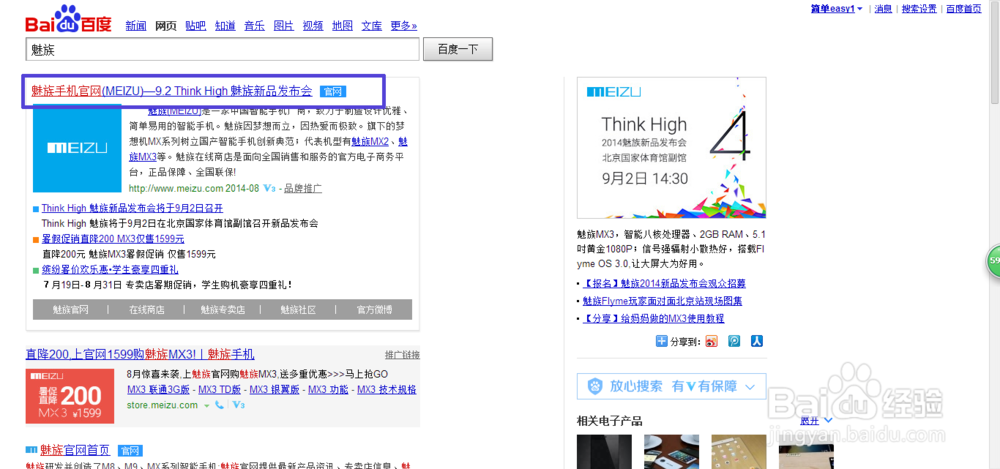Open the 知道 tab
The image size is (1000, 469).
[x=225, y=26]
